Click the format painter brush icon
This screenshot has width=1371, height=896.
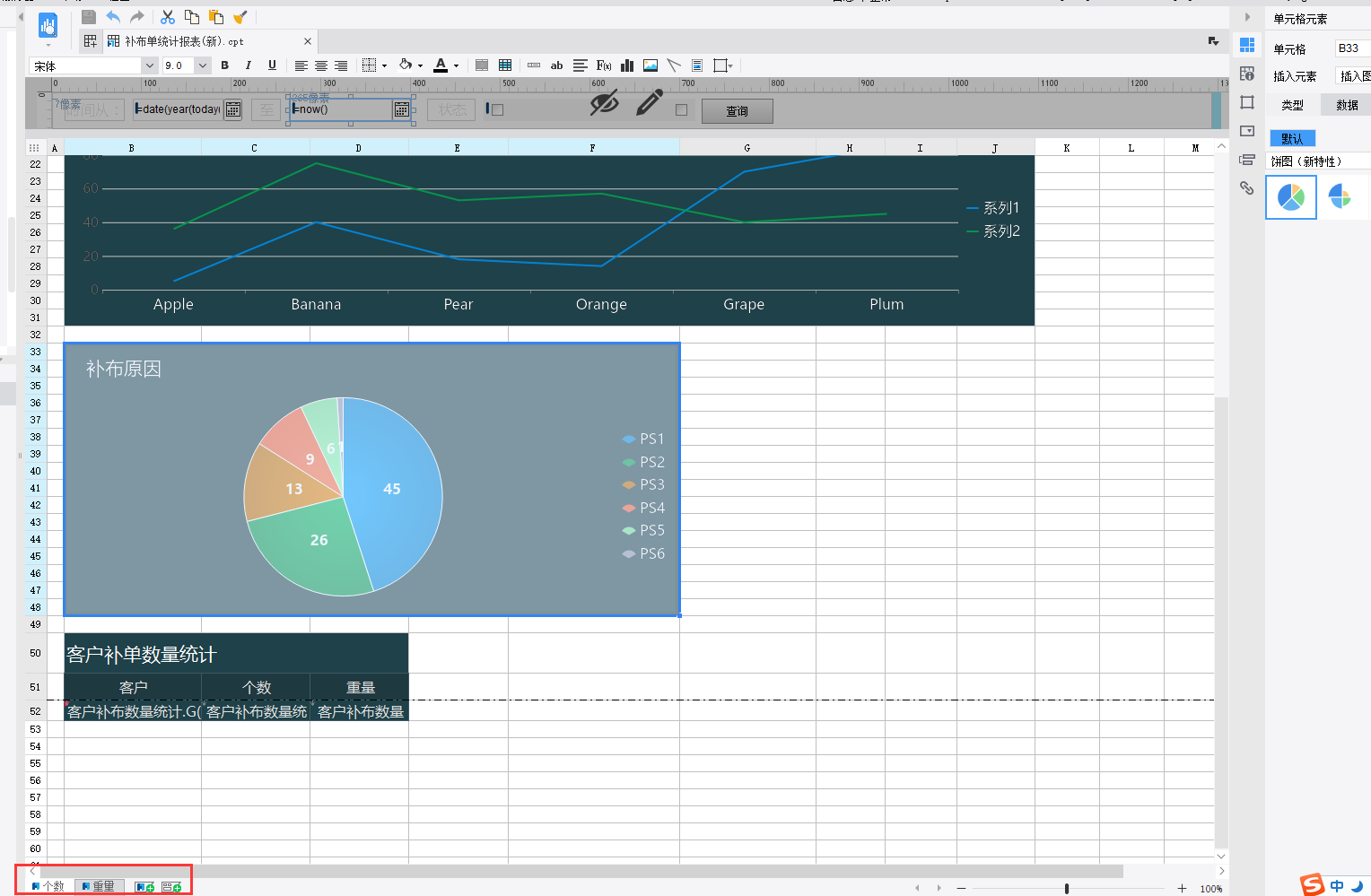pos(240,17)
